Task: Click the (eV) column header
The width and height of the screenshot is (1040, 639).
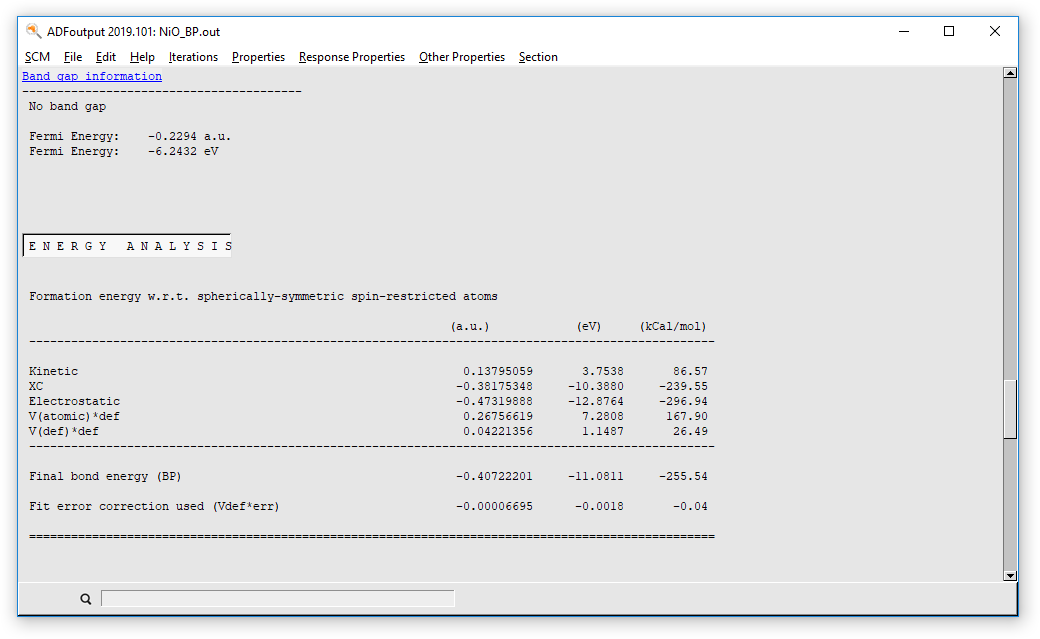Action: (588, 326)
